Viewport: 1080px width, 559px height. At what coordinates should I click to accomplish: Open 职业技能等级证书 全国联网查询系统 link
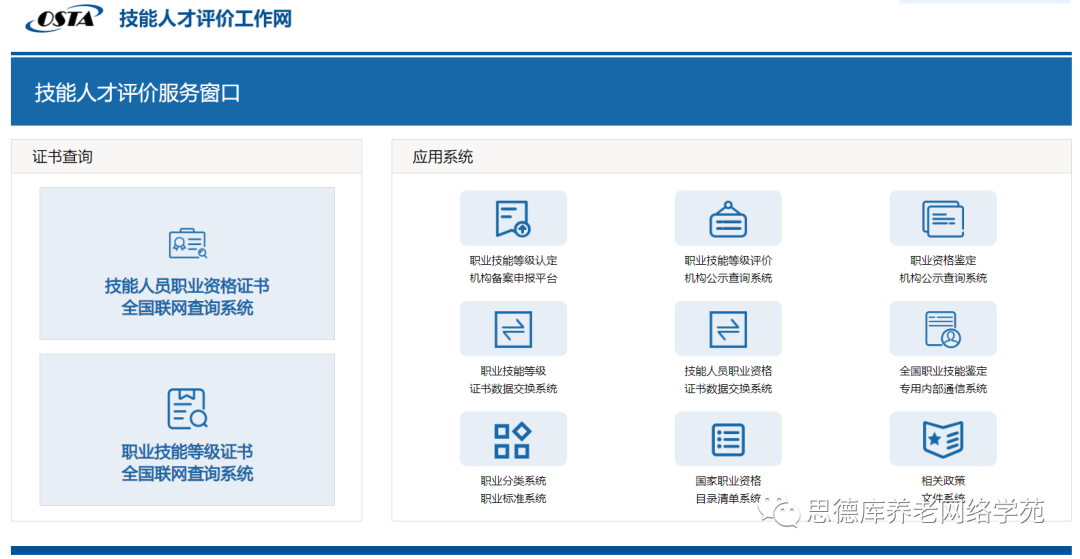187,463
